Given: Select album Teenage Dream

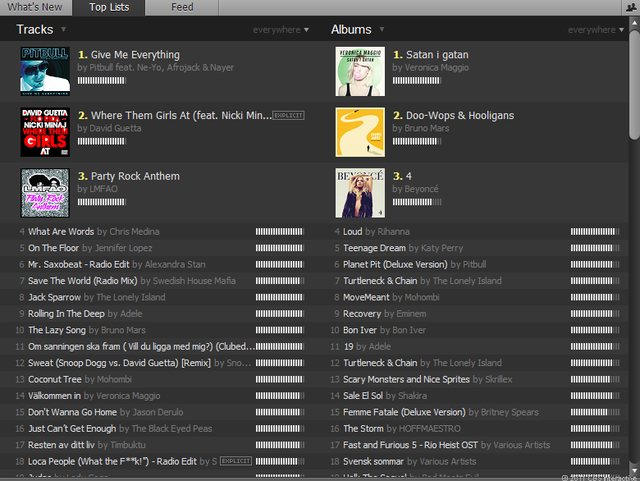Looking at the screenshot, I should click(x=374, y=248).
